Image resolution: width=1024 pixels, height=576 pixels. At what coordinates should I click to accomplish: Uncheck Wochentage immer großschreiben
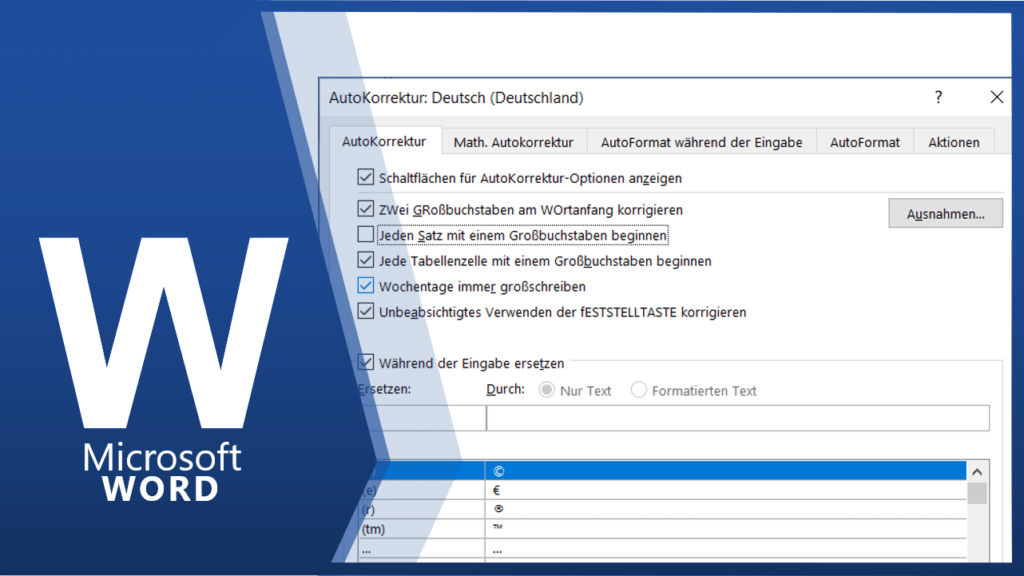366,285
